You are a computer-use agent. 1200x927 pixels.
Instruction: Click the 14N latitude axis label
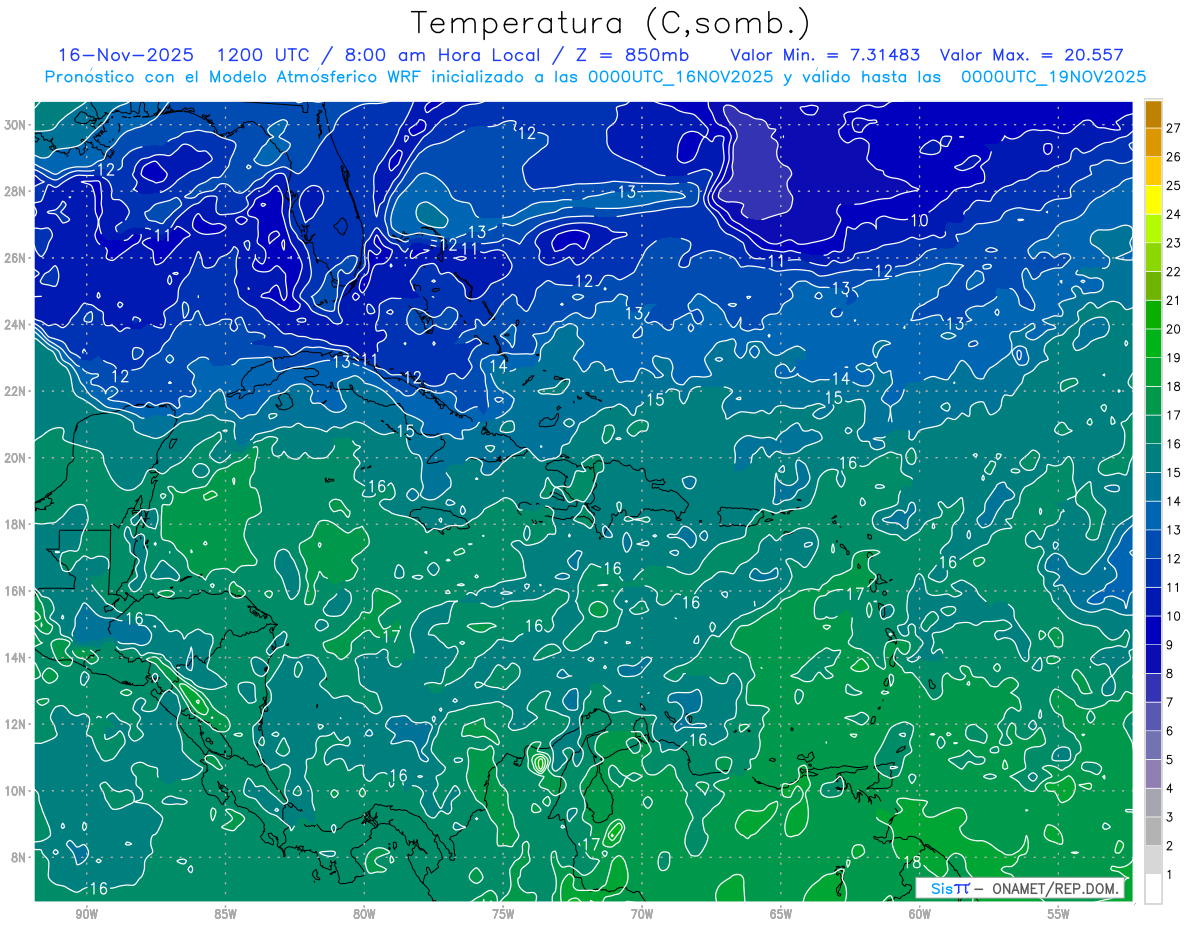pyautogui.click(x=15, y=657)
